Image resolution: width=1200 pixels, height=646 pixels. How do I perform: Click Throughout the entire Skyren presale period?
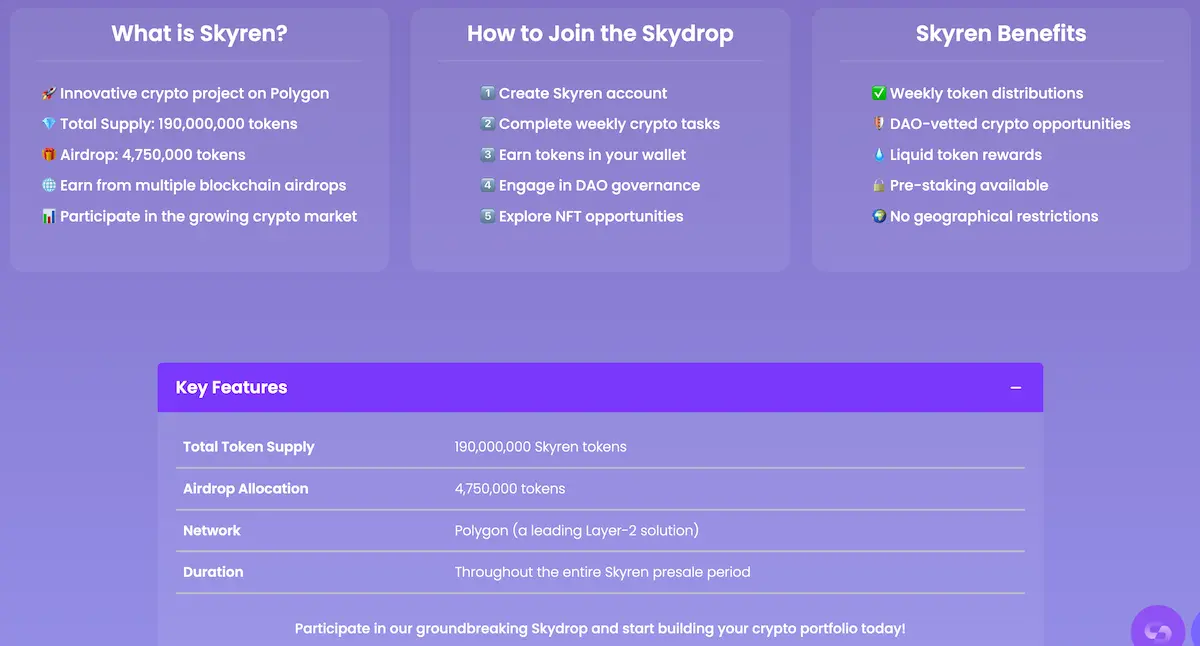[x=602, y=572]
